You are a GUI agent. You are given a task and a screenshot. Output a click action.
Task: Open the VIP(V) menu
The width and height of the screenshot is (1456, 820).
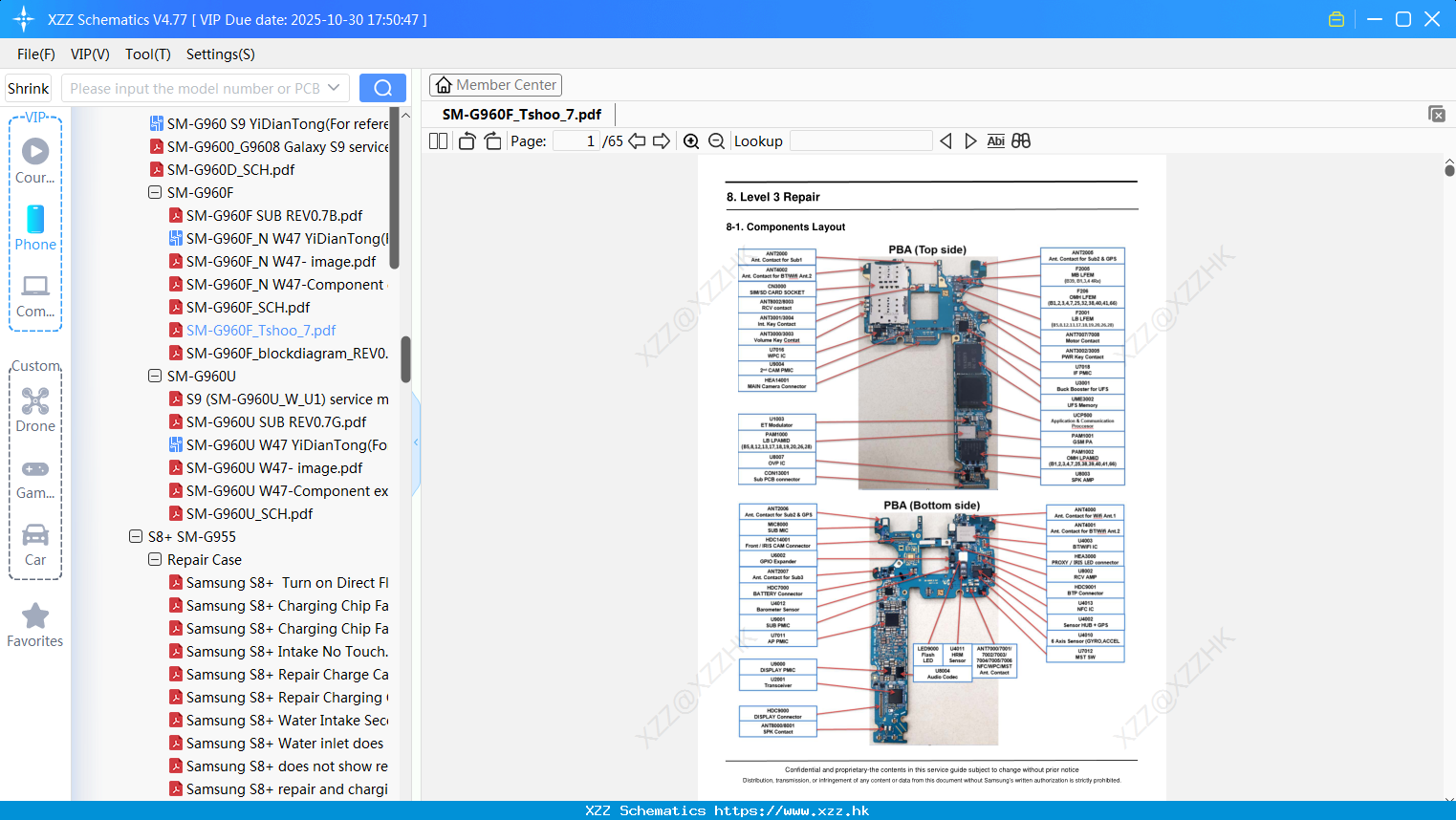90,54
